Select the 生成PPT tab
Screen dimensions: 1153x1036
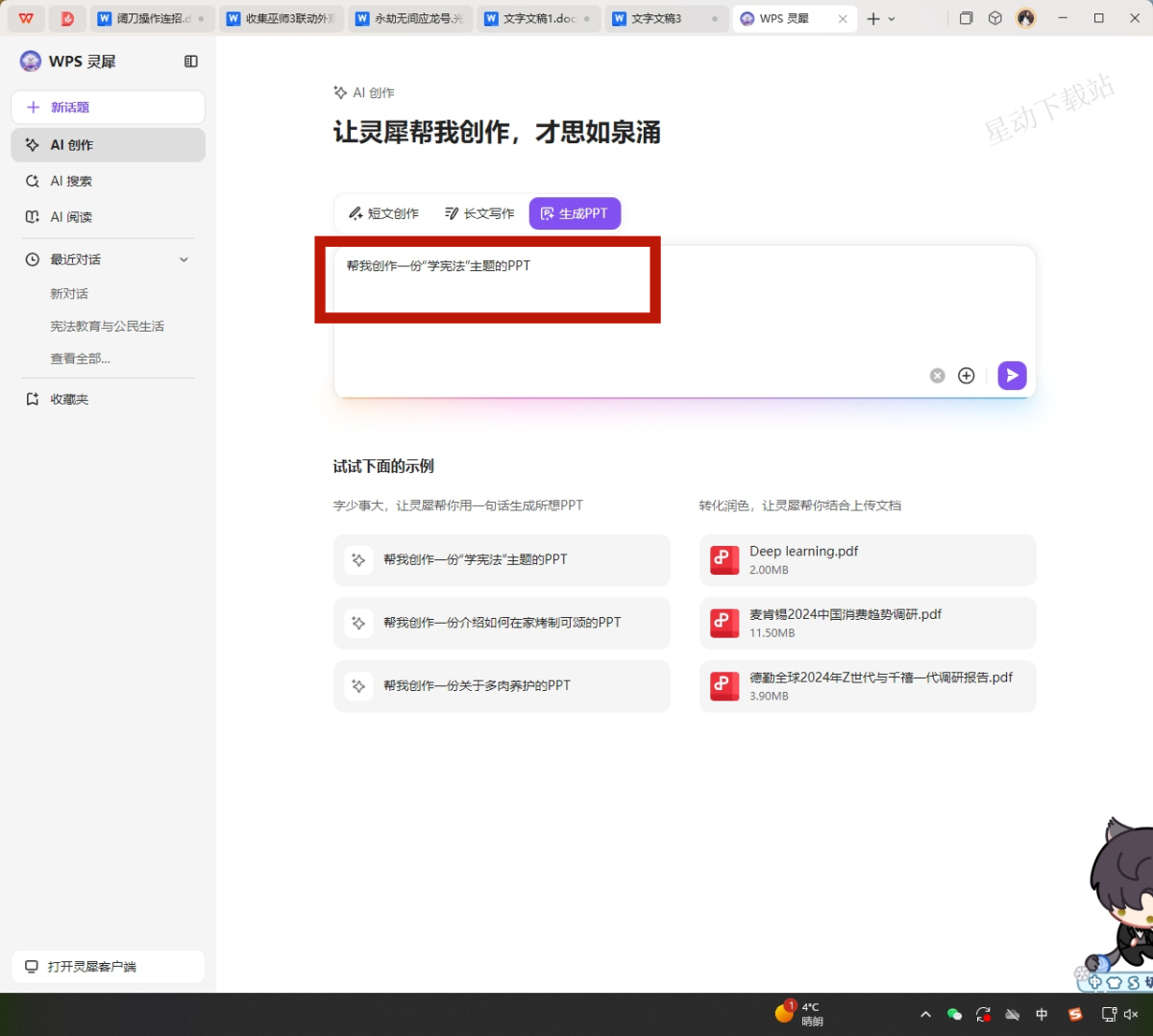(x=575, y=213)
